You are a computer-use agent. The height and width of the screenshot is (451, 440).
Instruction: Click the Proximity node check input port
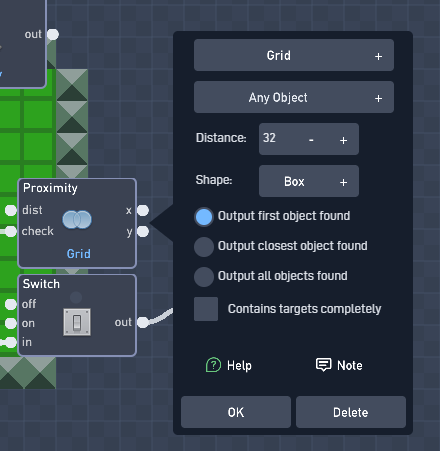pos(11,231)
